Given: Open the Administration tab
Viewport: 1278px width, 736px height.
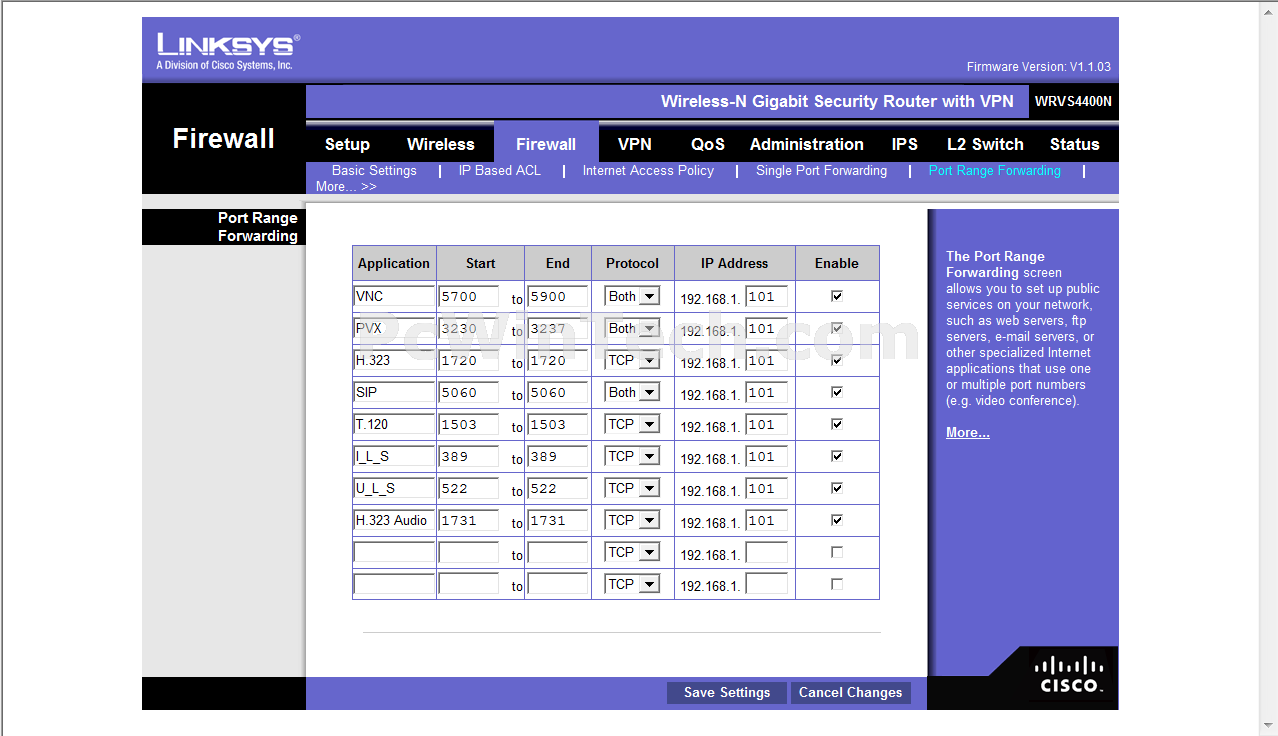Looking at the screenshot, I should pyautogui.click(x=807, y=144).
